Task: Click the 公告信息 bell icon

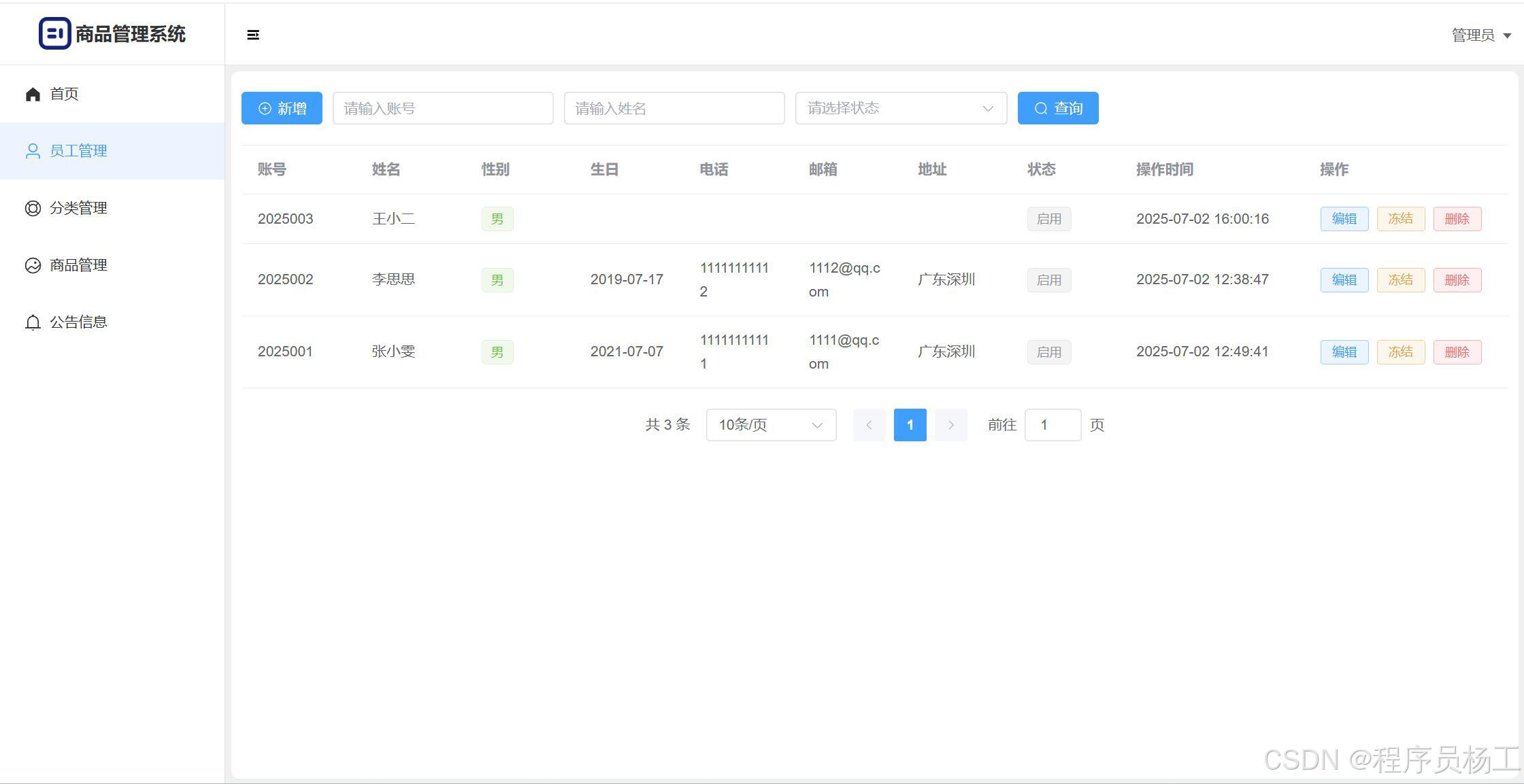Action: (x=33, y=322)
